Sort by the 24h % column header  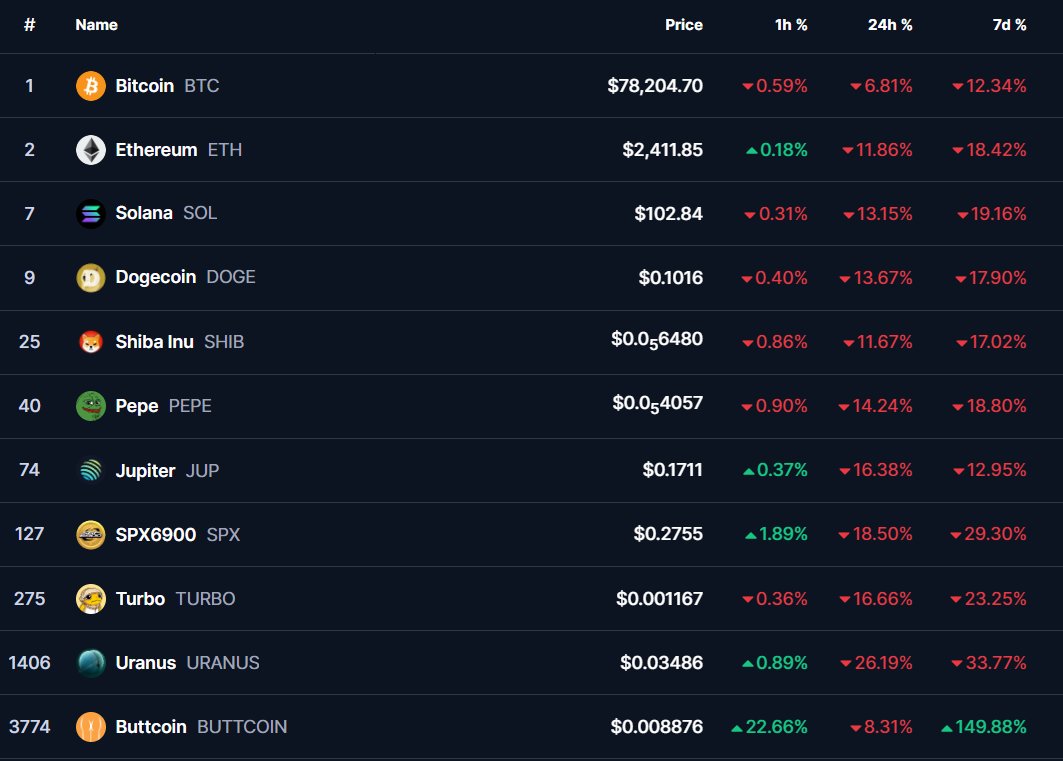(x=890, y=25)
